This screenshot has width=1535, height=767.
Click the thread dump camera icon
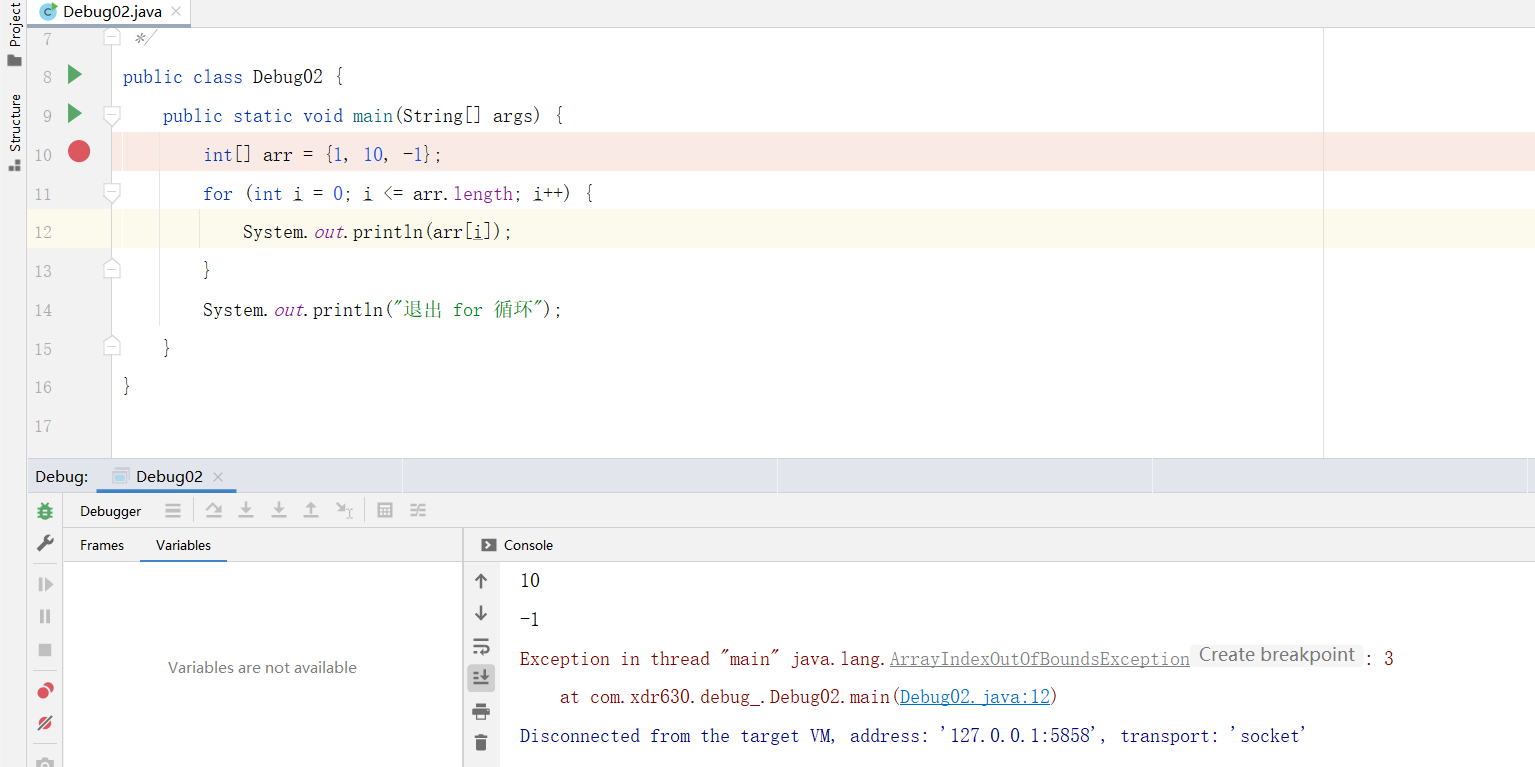[45, 762]
